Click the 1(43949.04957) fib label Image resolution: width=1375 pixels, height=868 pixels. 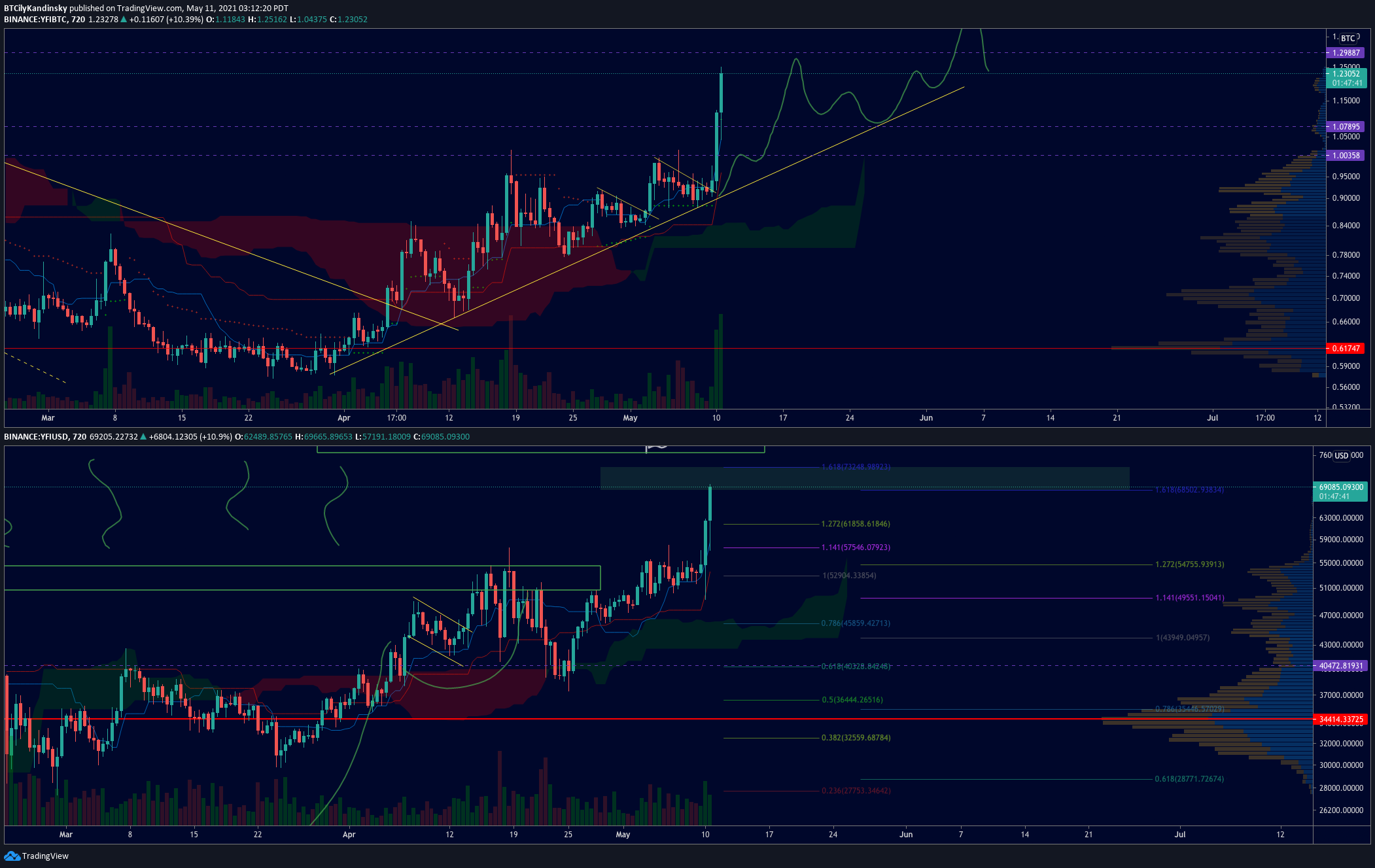(x=1183, y=638)
